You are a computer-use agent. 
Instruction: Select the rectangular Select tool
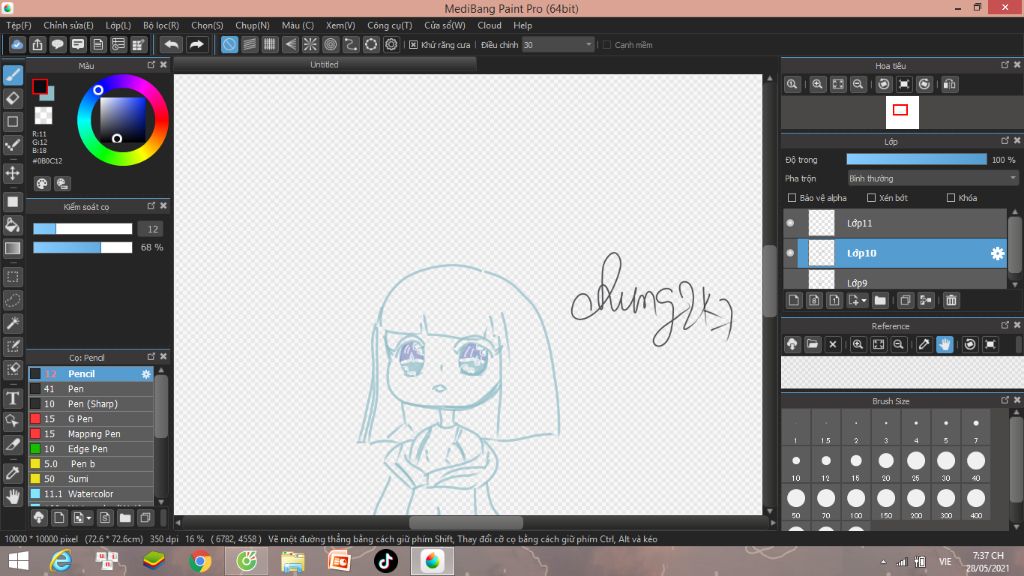(x=12, y=277)
